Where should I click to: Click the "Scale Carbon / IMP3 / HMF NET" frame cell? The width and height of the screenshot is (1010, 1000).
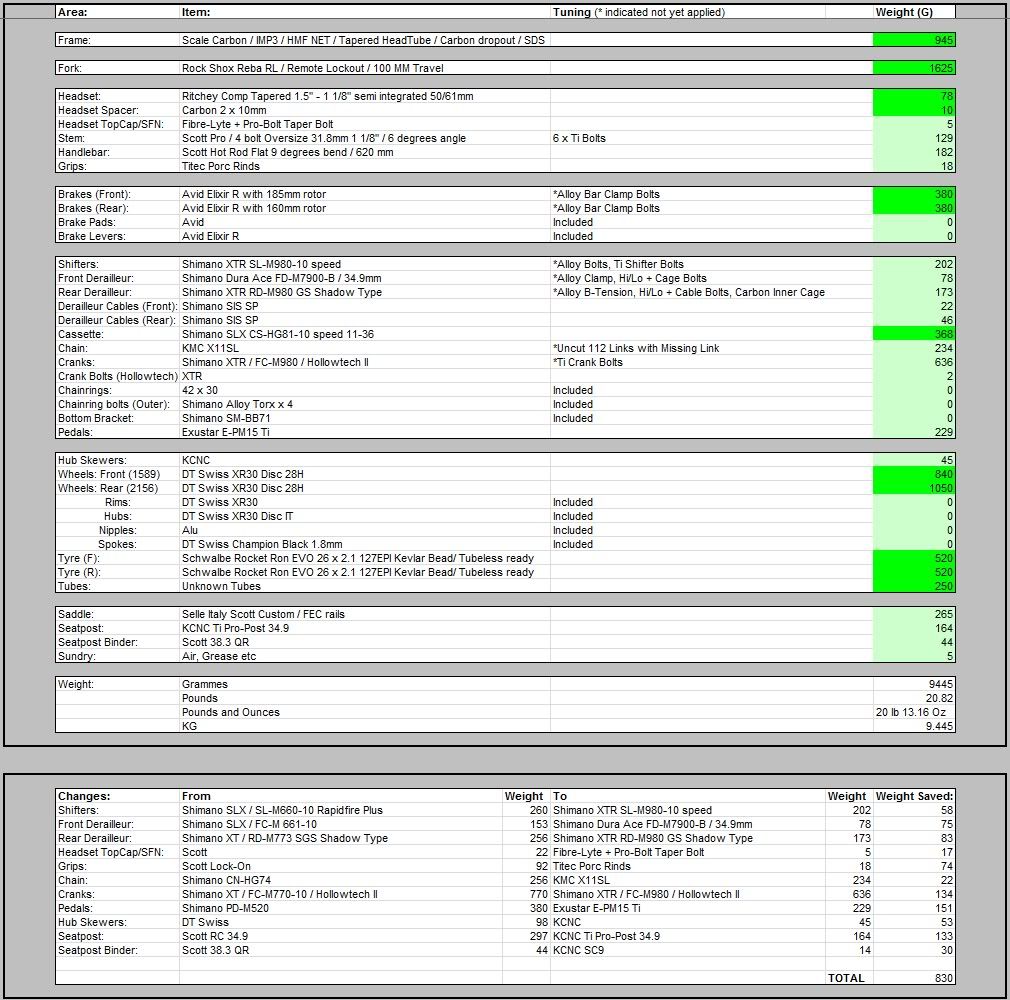coord(363,40)
